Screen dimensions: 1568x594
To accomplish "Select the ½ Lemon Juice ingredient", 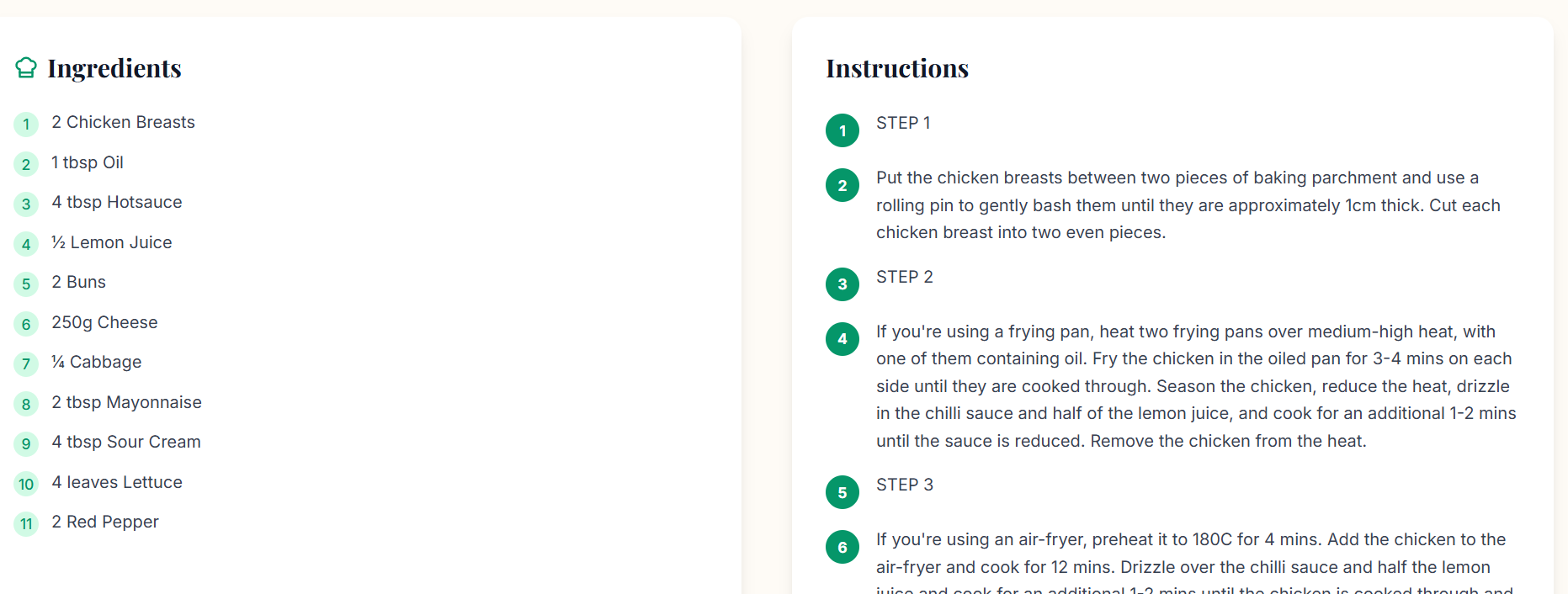I will pos(112,242).
